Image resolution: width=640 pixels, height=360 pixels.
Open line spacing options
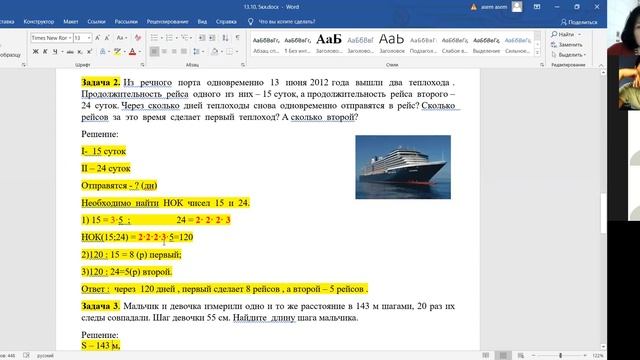[196, 52]
